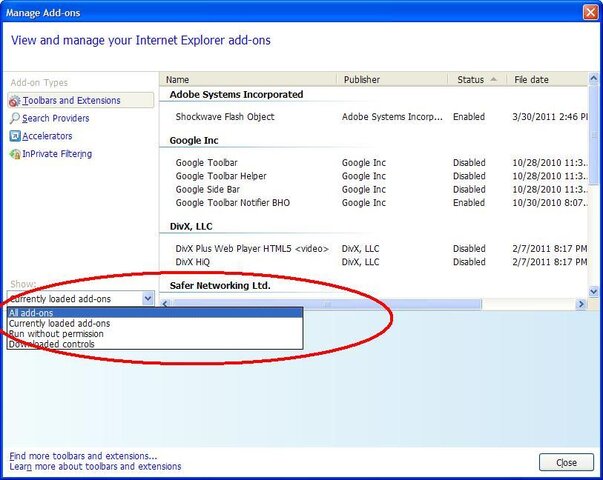Choose All add-ons from Show list
Viewport: 603px width, 480px height.
[x=155, y=313]
